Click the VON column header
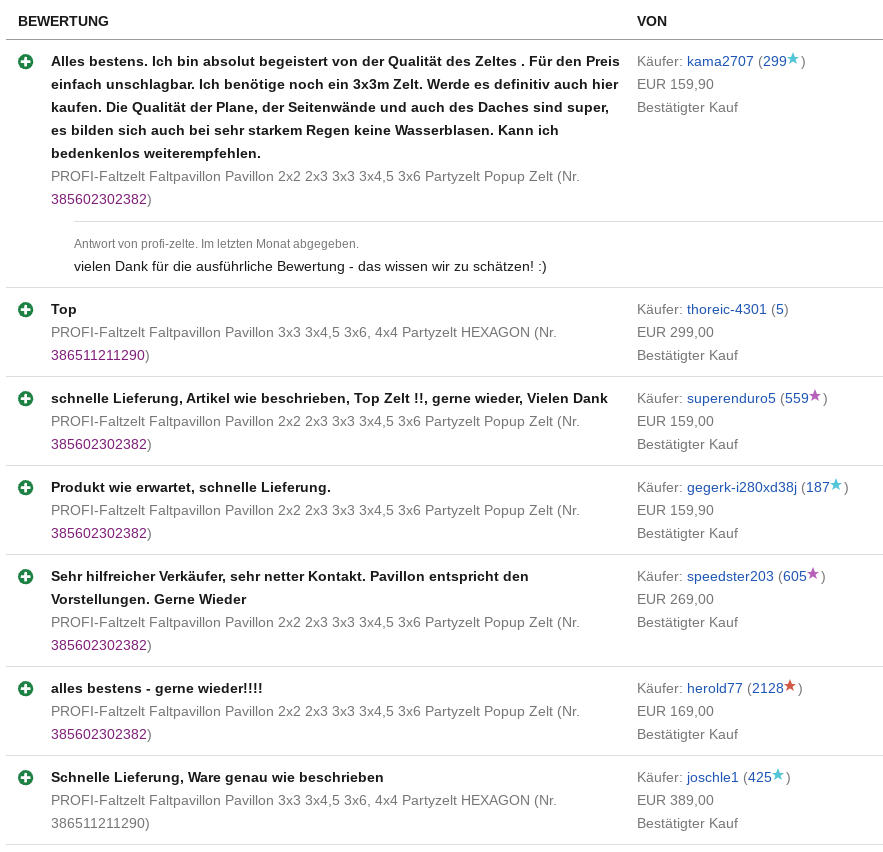 pyautogui.click(x=652, y=21)
